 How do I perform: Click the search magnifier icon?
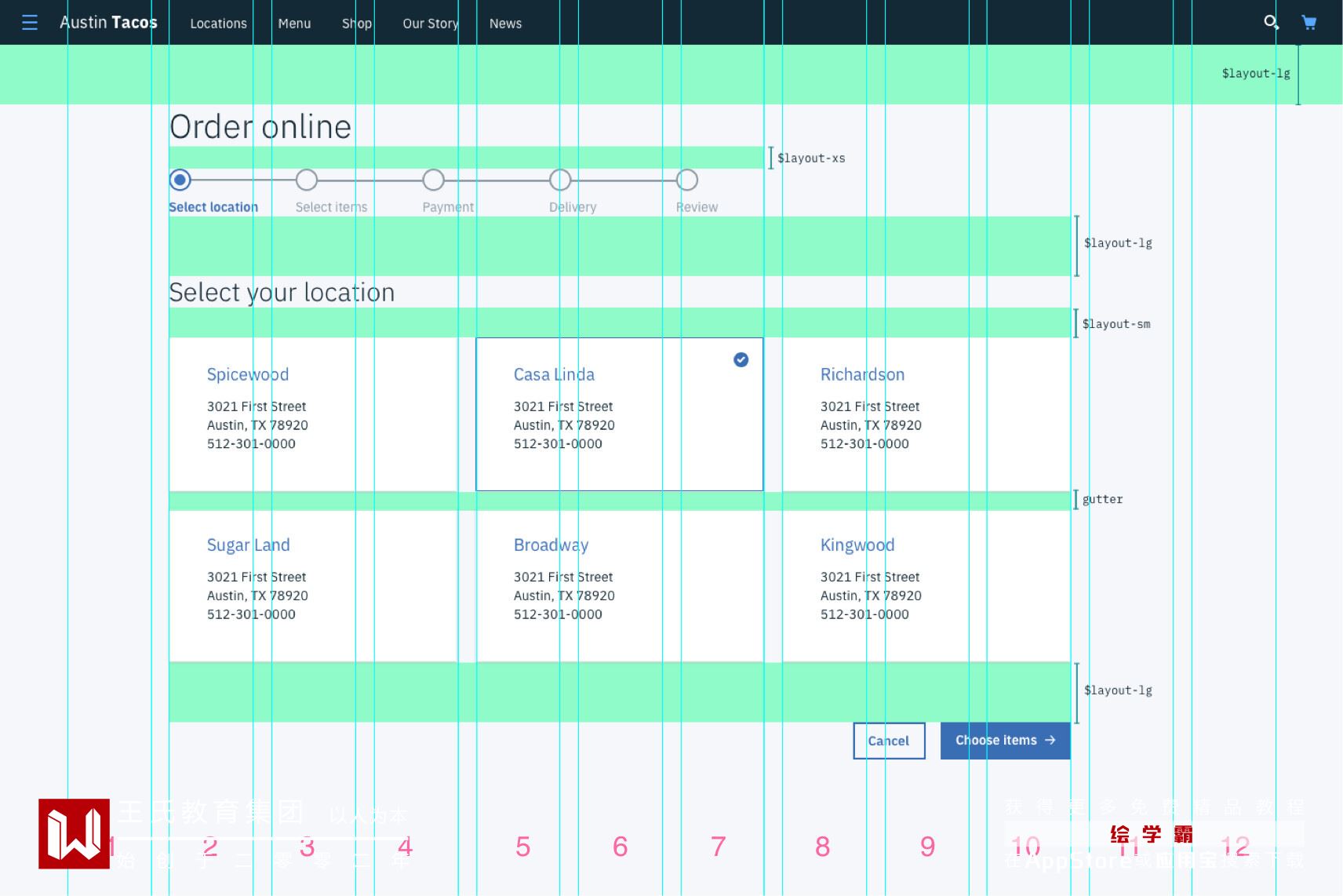click(x=1272, y=22)
